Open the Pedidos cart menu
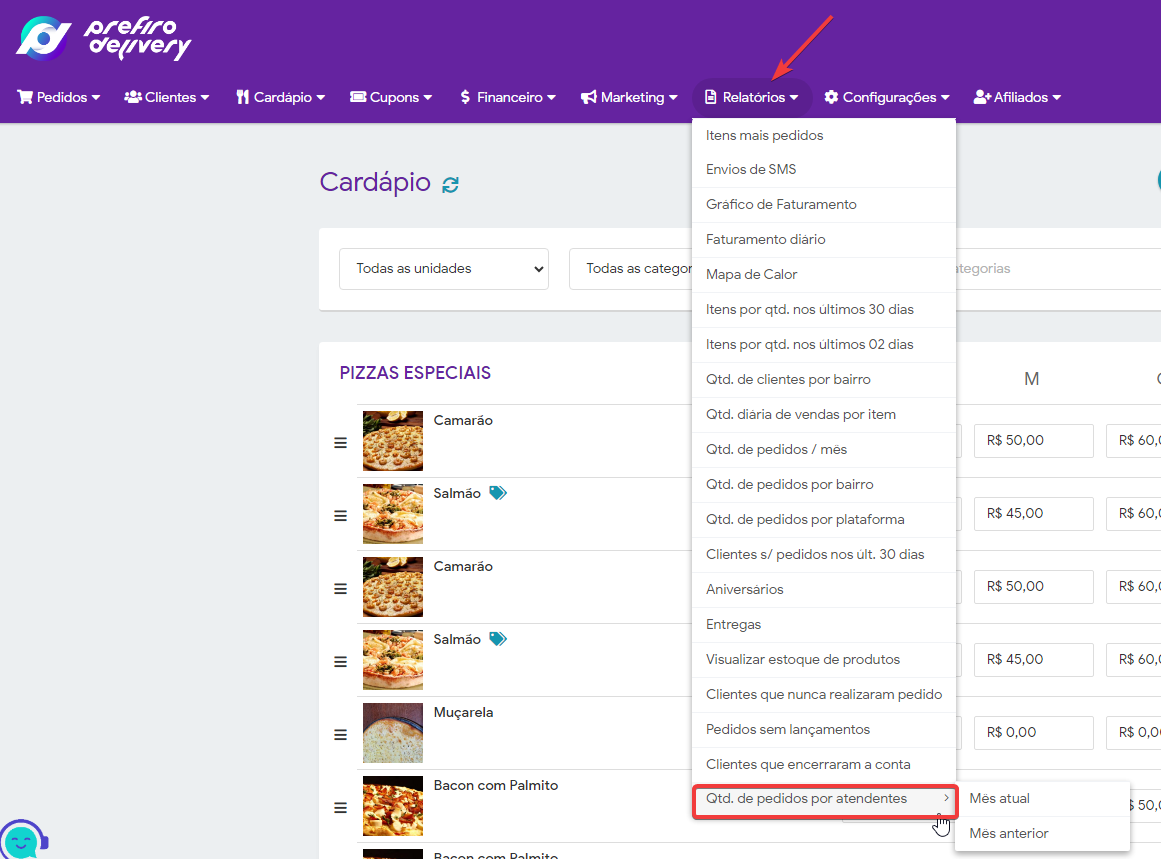 (x=59, y=97)
